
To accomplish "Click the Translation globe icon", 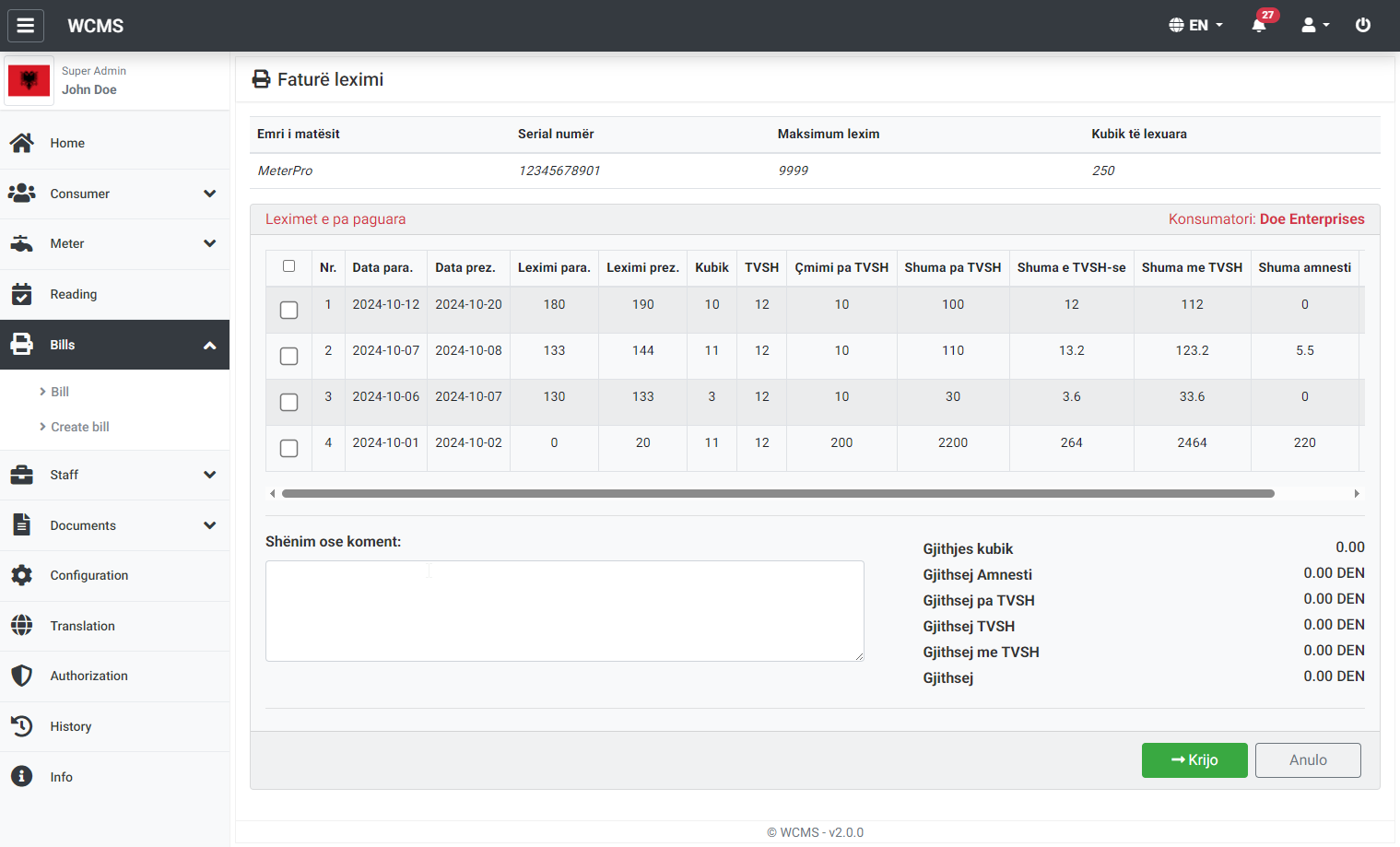I will point(22,626).
